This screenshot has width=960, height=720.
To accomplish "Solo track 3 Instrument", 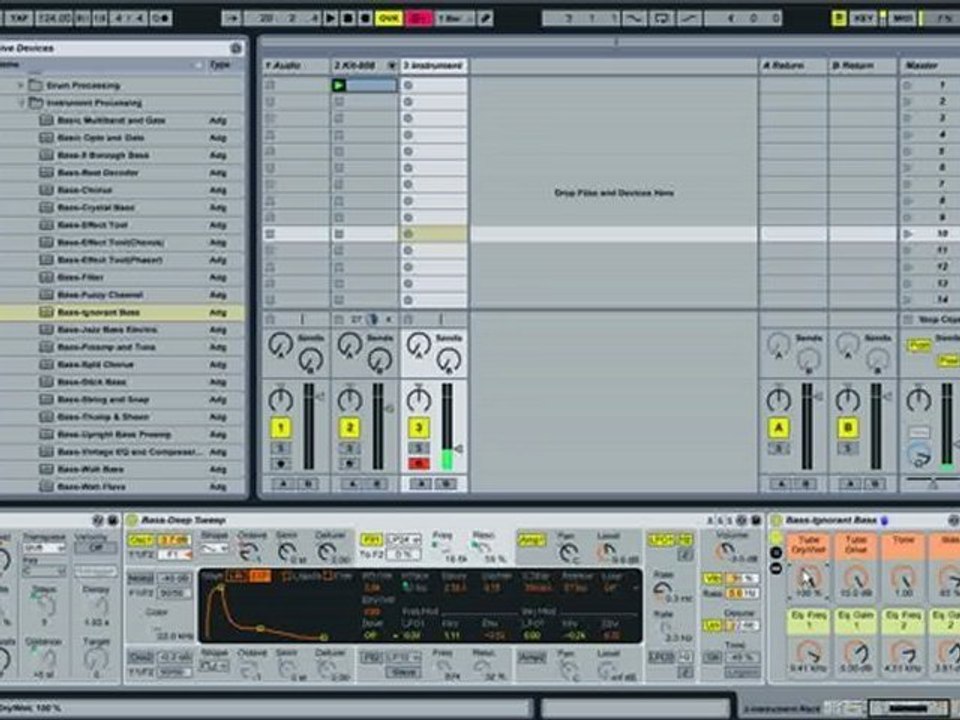I will (419, 448).
